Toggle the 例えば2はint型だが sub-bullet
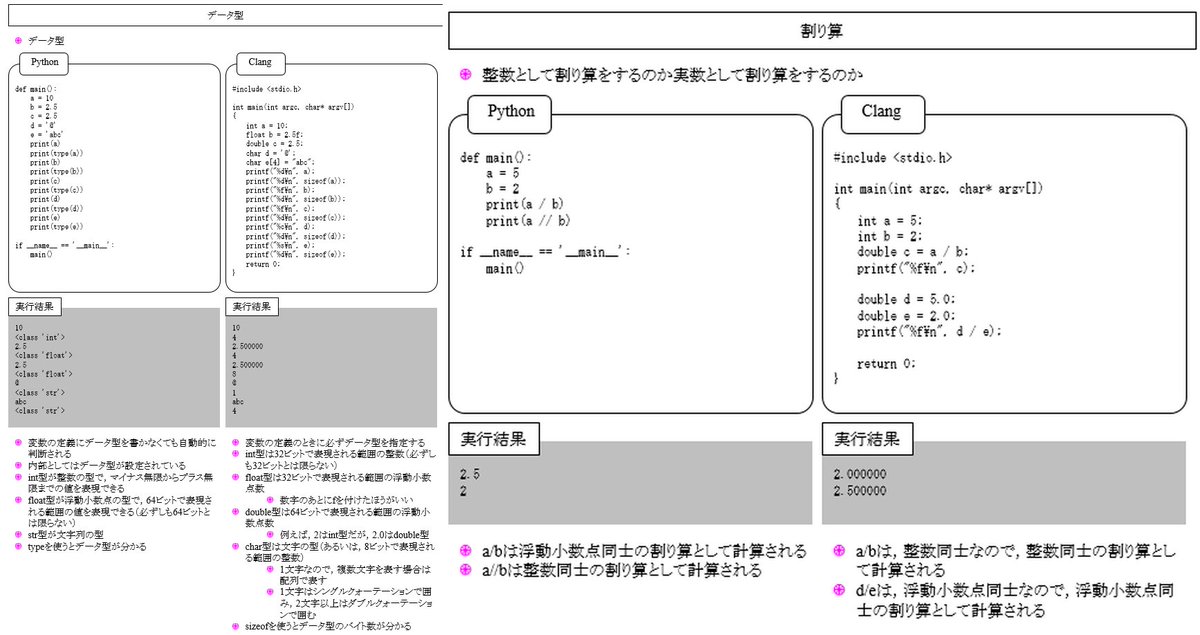This screenshot has height=635, width=1200. click(269, 536)
